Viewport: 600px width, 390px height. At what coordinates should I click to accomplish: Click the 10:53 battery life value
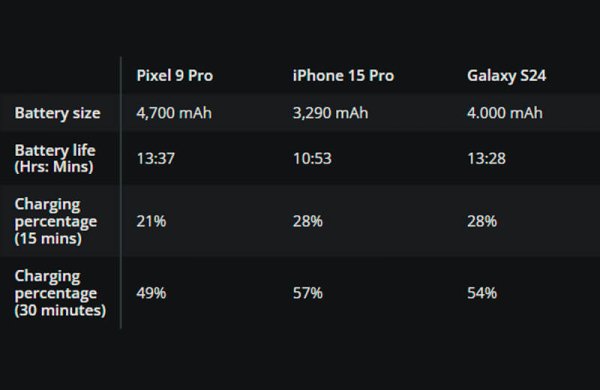point(312,158)
